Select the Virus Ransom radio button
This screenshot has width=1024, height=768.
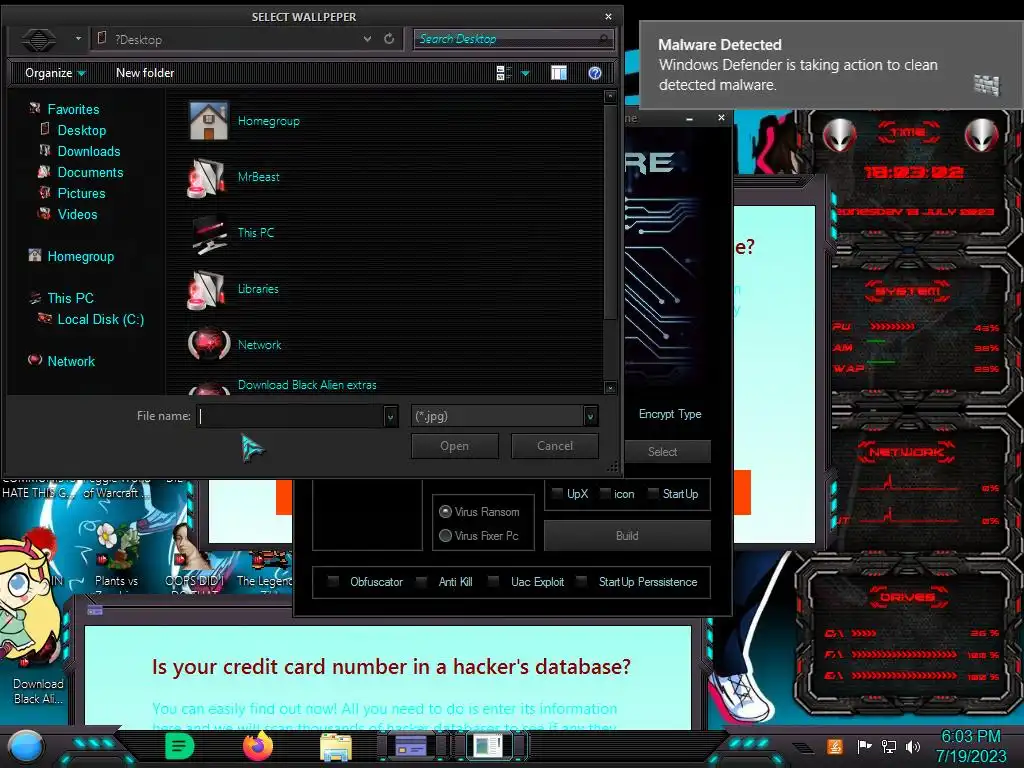click(x=445, y=512)
